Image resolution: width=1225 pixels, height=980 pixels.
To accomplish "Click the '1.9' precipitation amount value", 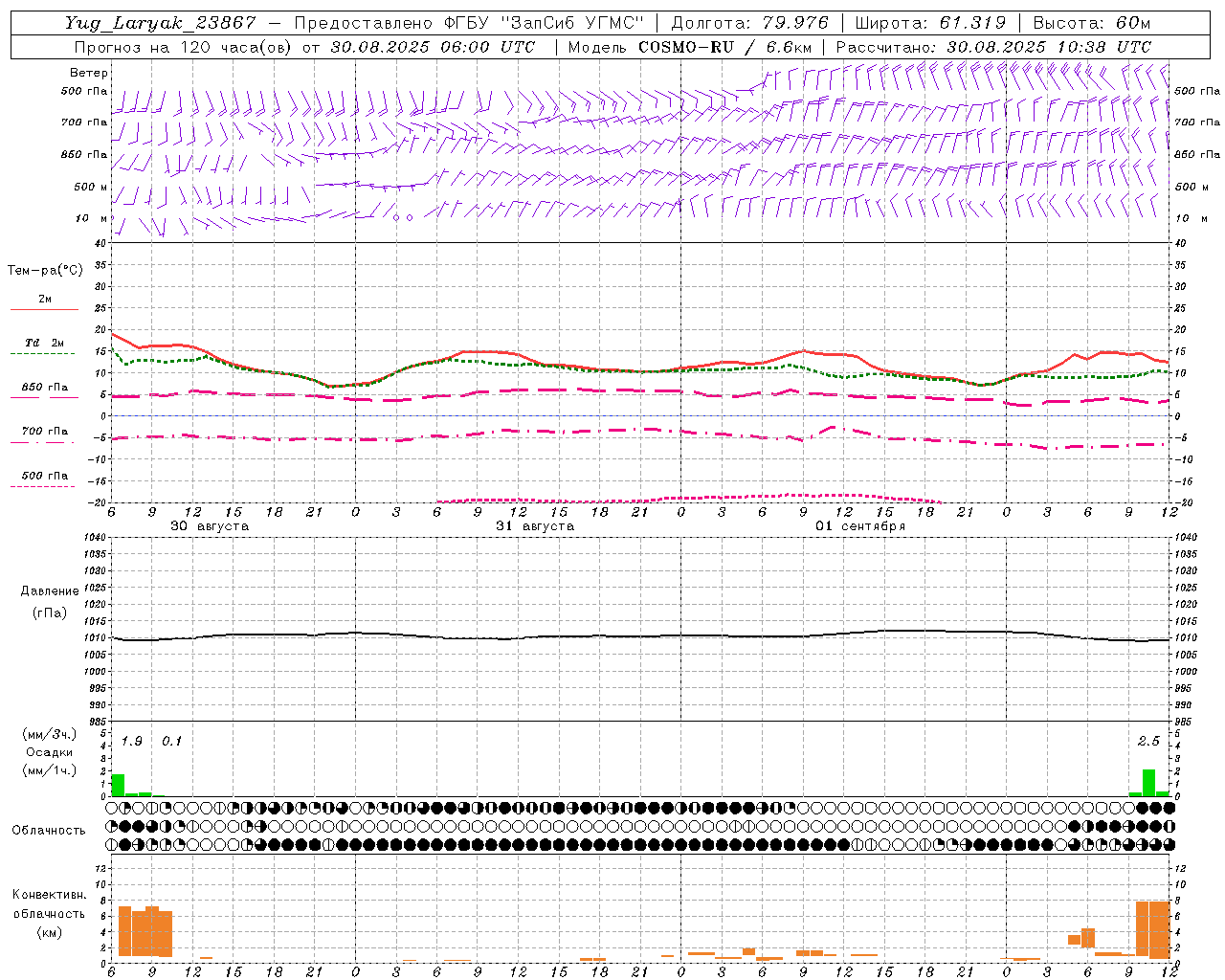I will pyautogui.click(x=131, y=741).
